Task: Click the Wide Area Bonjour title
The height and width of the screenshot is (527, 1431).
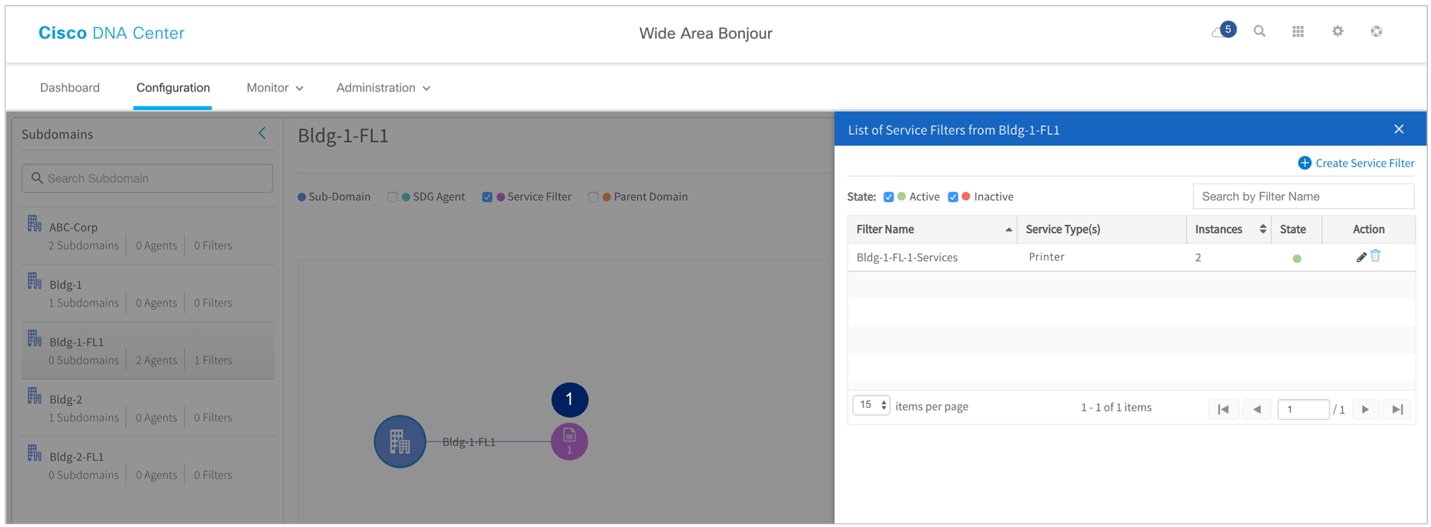Action: [706, 33]
